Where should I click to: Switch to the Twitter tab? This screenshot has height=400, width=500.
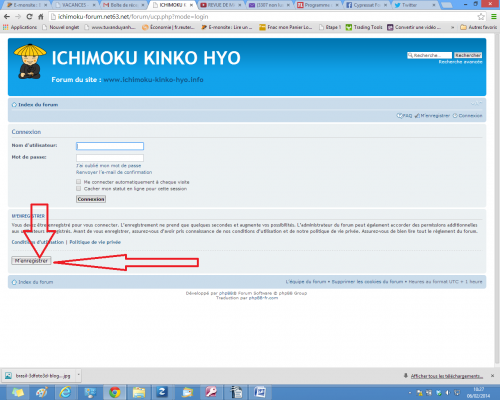tap(414, 5)
